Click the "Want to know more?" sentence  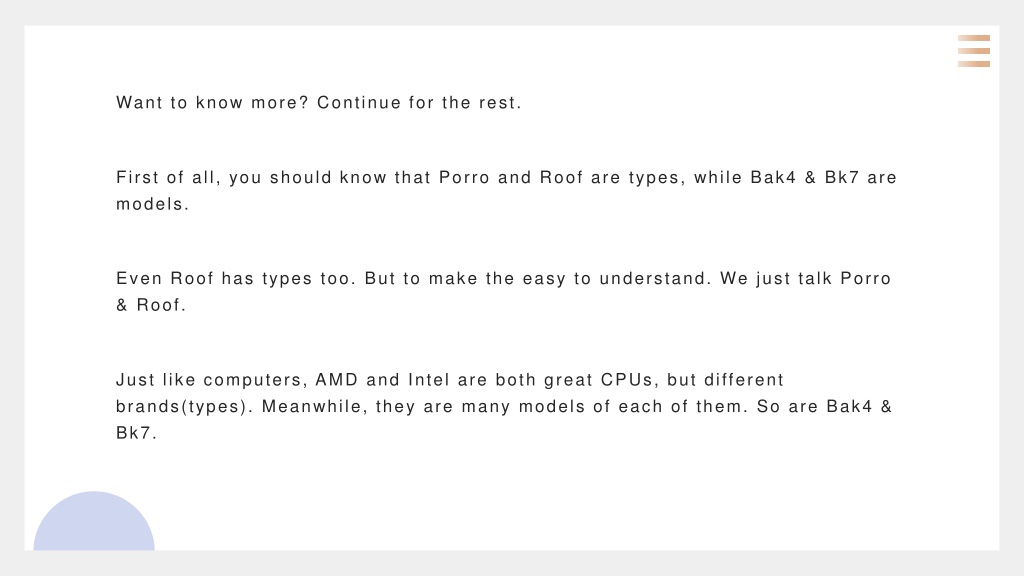(212, 103)
